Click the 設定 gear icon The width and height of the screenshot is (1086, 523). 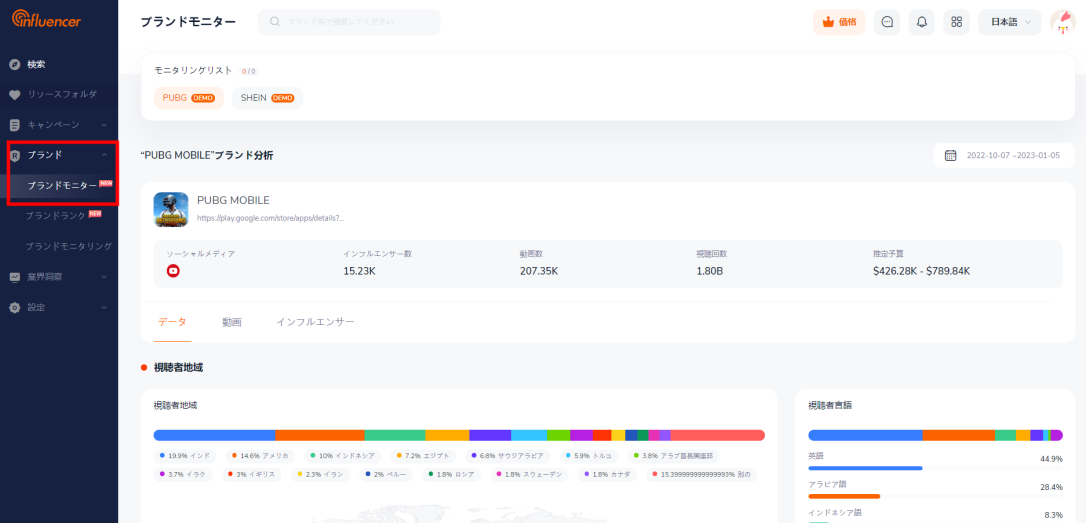click(x=15, y=307)
